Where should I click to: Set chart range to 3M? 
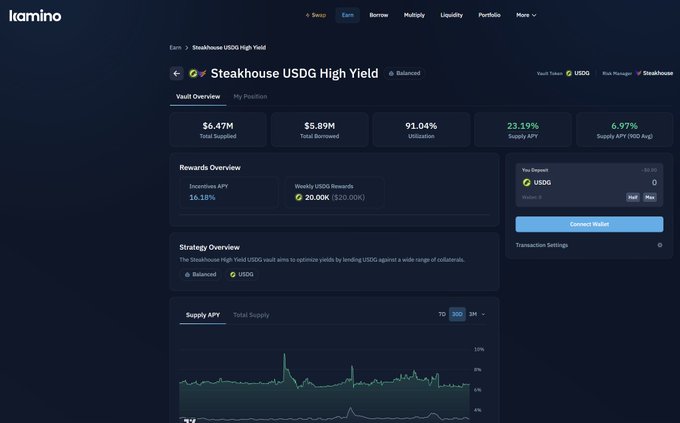tap(473, 314)
